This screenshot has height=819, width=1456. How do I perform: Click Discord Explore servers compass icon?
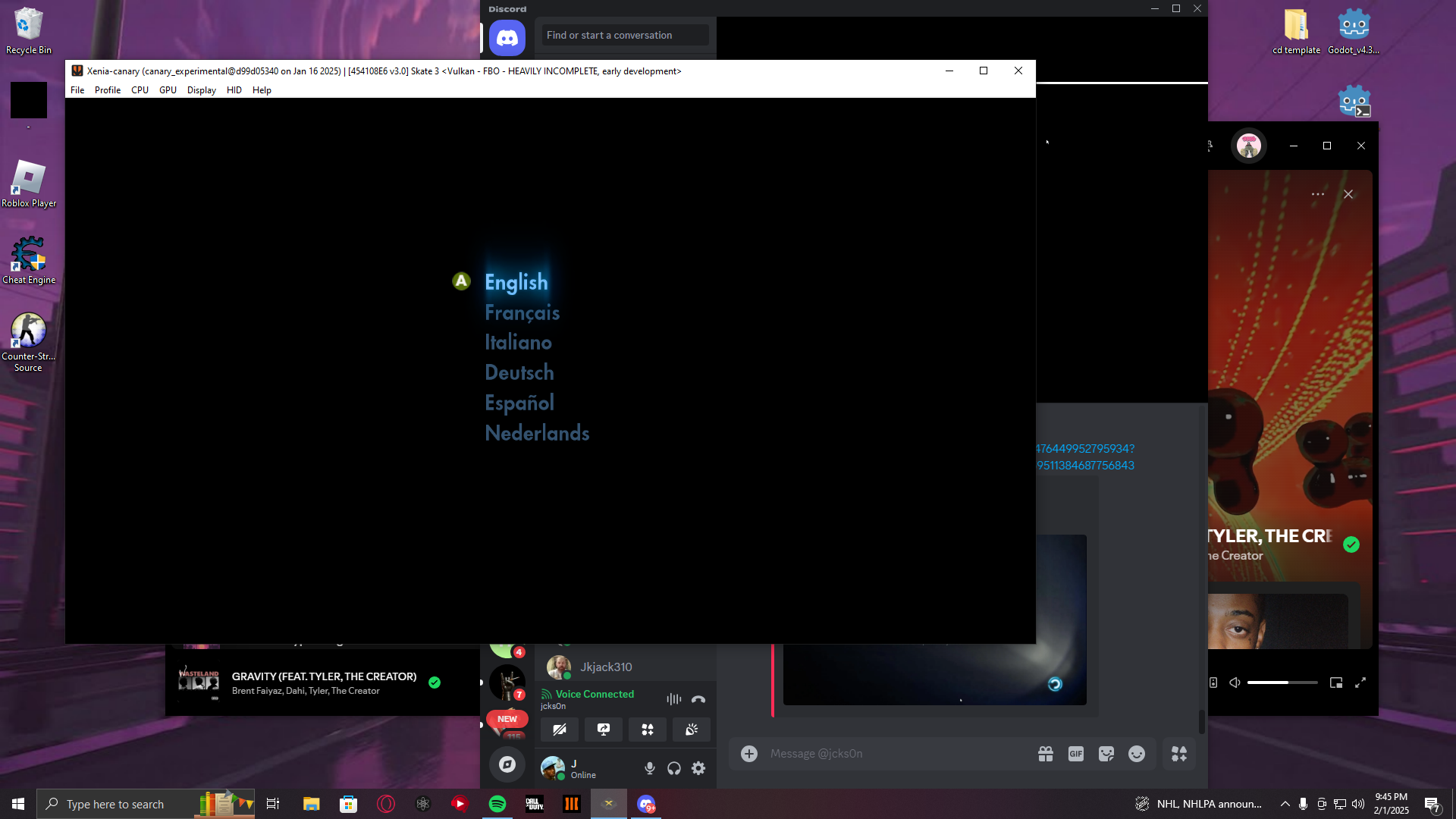click(507, 764)
